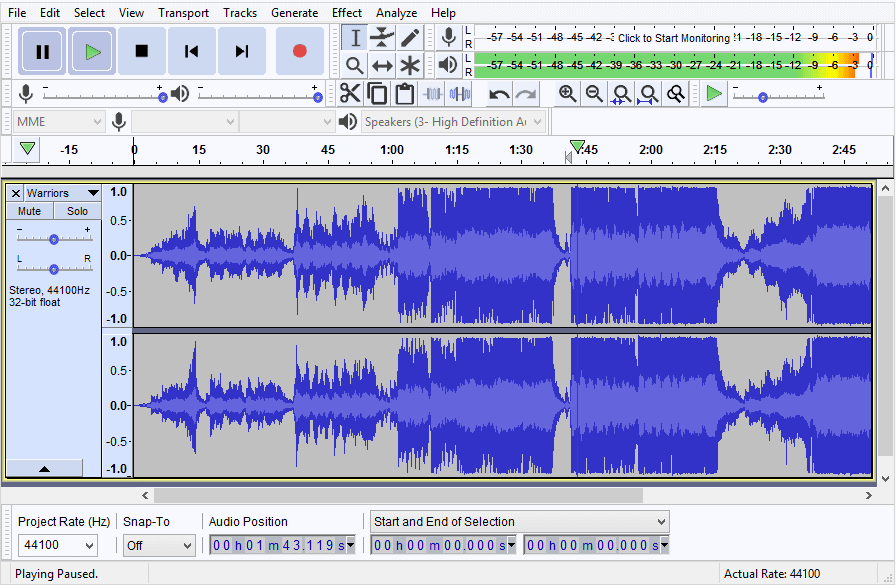Screen dimensions: 896x585
Task: Select the Time Shift tool
Action: coord(382,66)
